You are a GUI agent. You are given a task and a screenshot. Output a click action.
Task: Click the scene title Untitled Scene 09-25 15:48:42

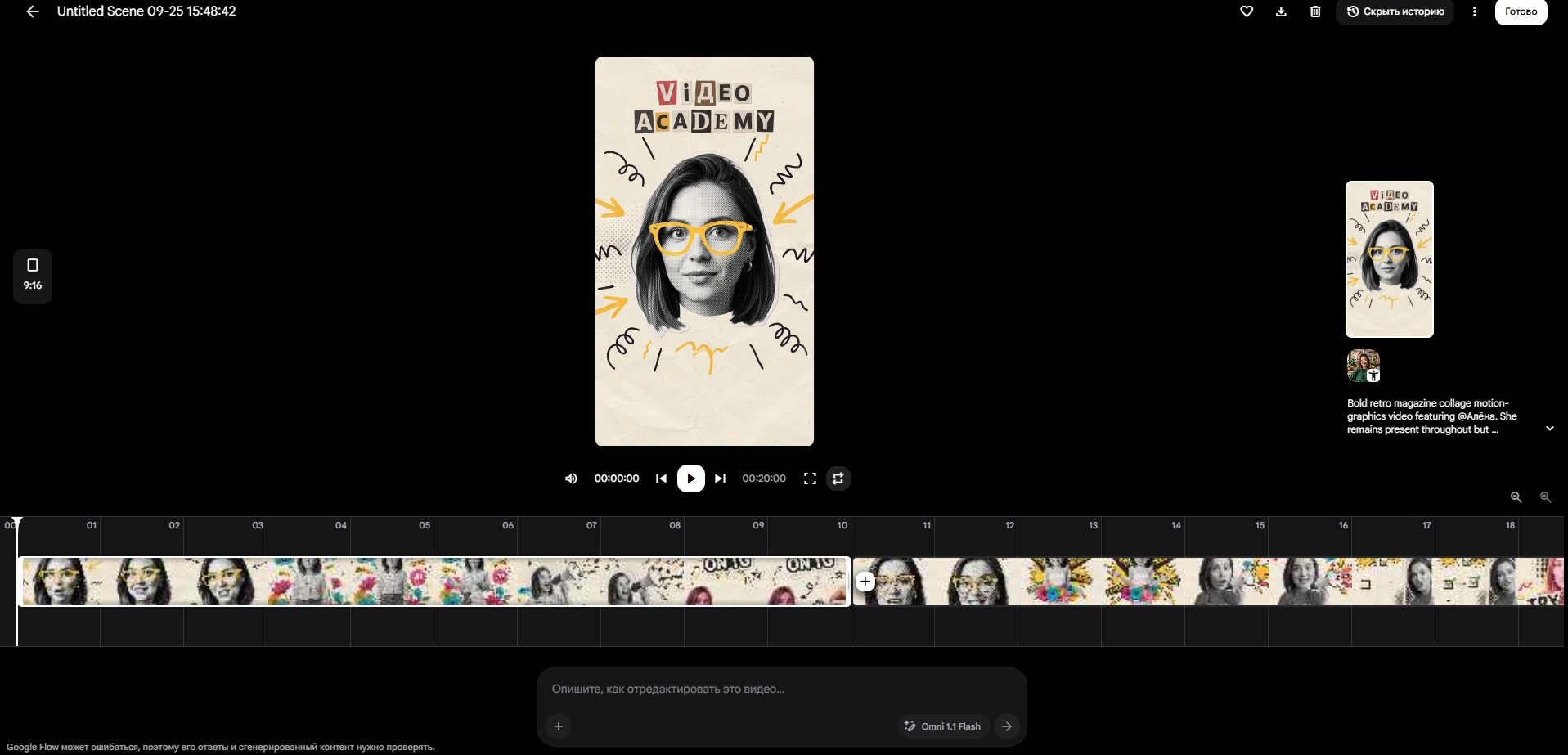tap(146, 11)
